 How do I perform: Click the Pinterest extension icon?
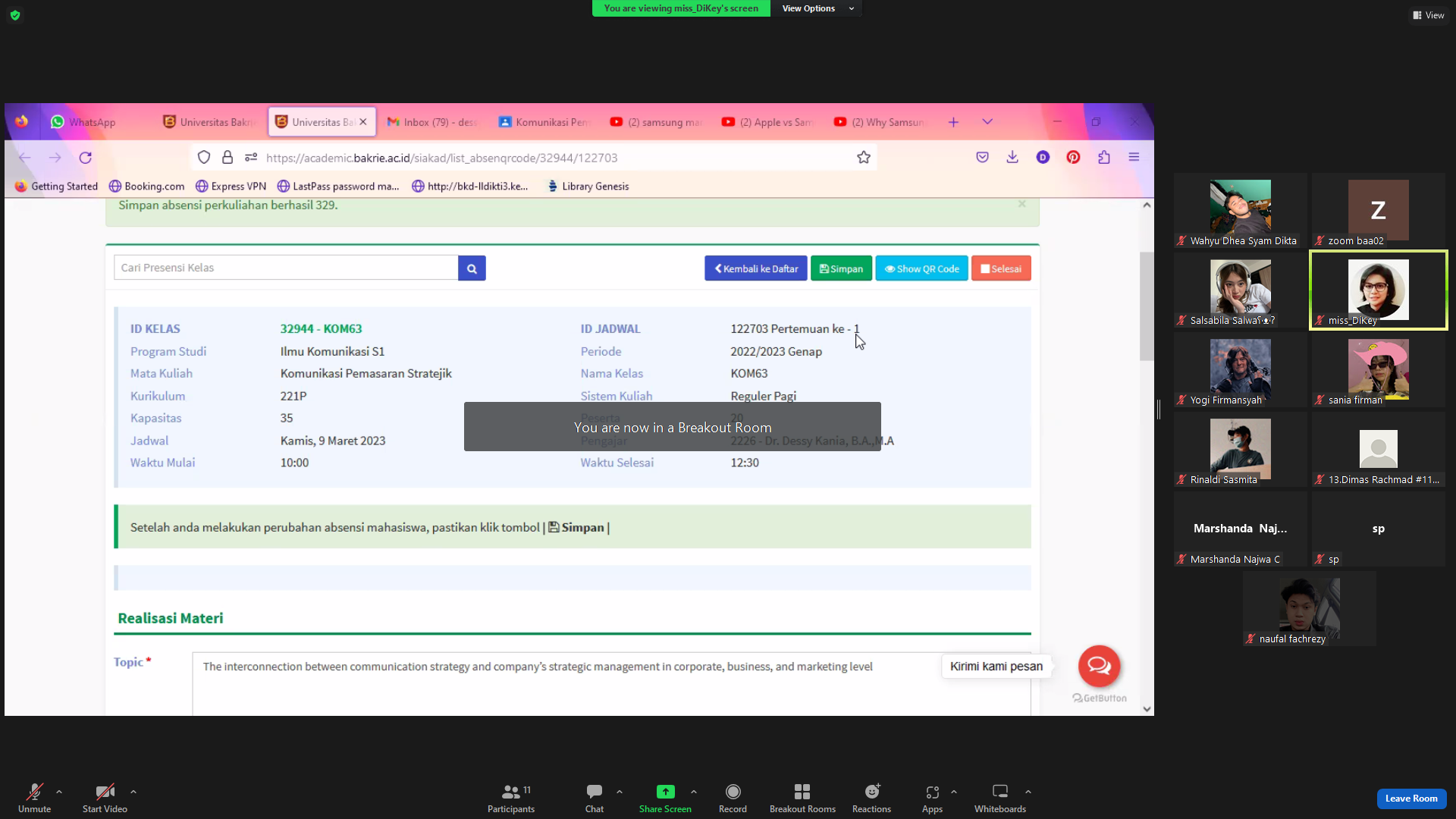(x=1074, y=158)
